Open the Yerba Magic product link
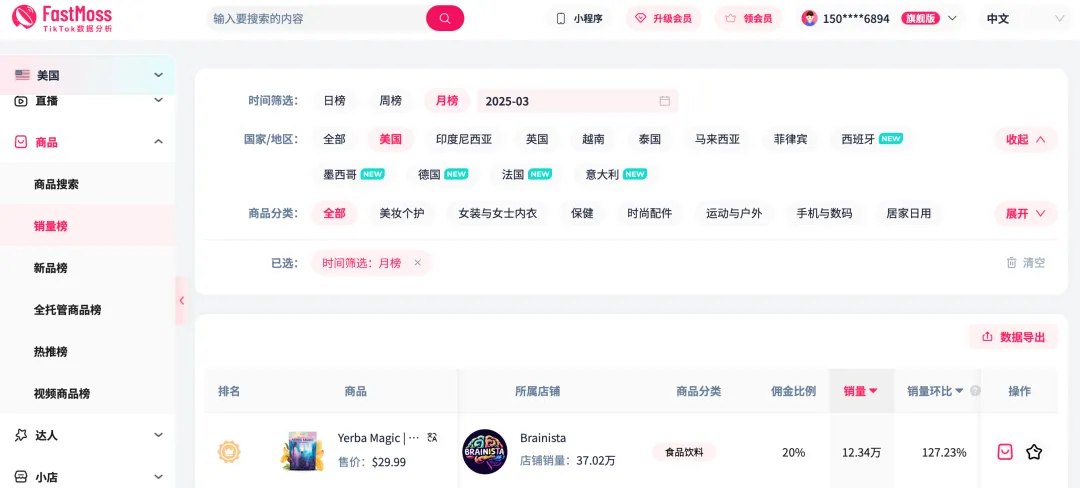The image size is (1080, 488). coord(378,438)
